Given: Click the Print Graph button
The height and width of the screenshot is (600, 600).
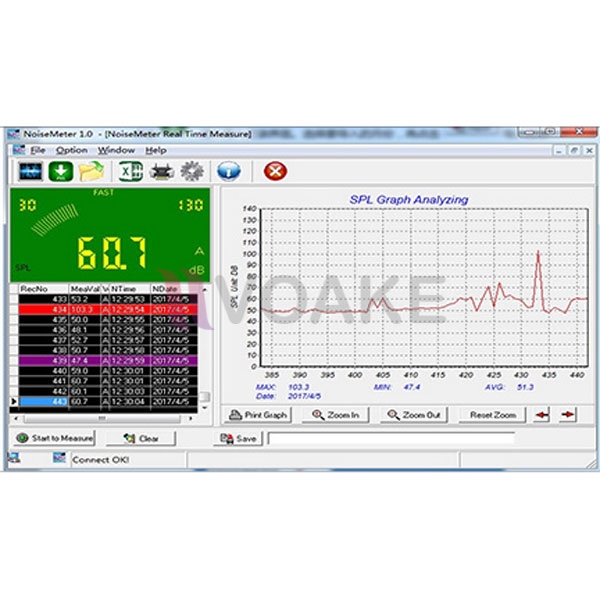Looking at the screenshot, I should tap(258, 415).
